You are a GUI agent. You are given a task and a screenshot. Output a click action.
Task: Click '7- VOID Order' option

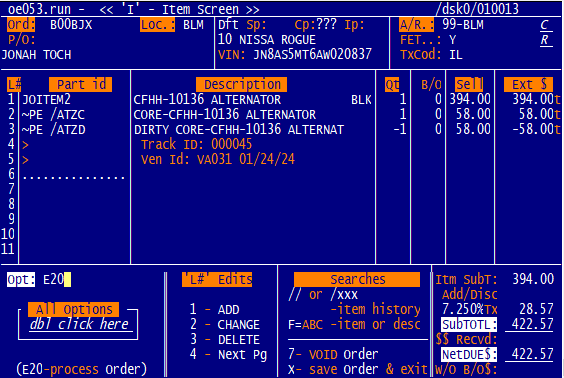pyautogui.click(x=333, y=355)
